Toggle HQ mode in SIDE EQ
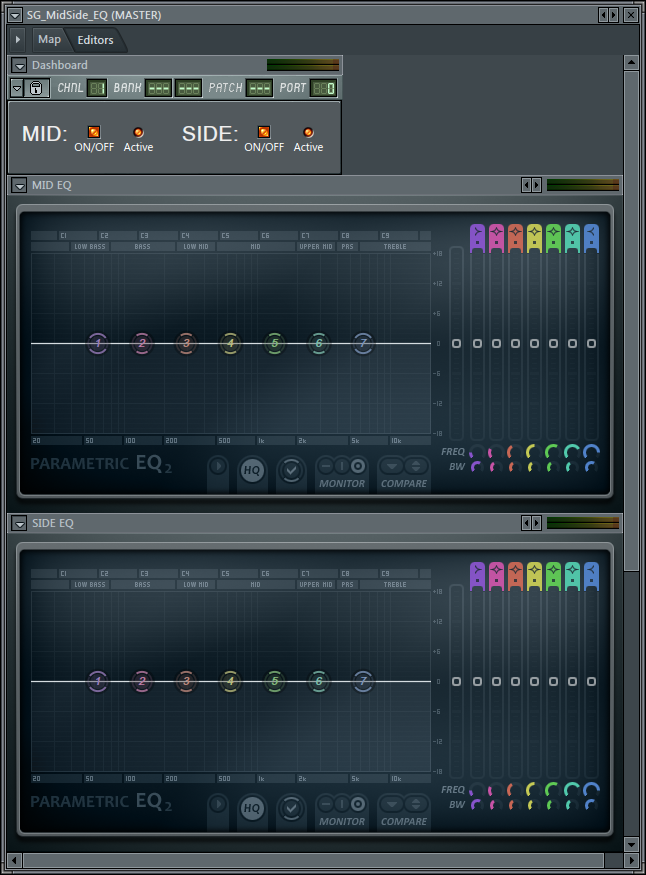 [x=252, y=808]
